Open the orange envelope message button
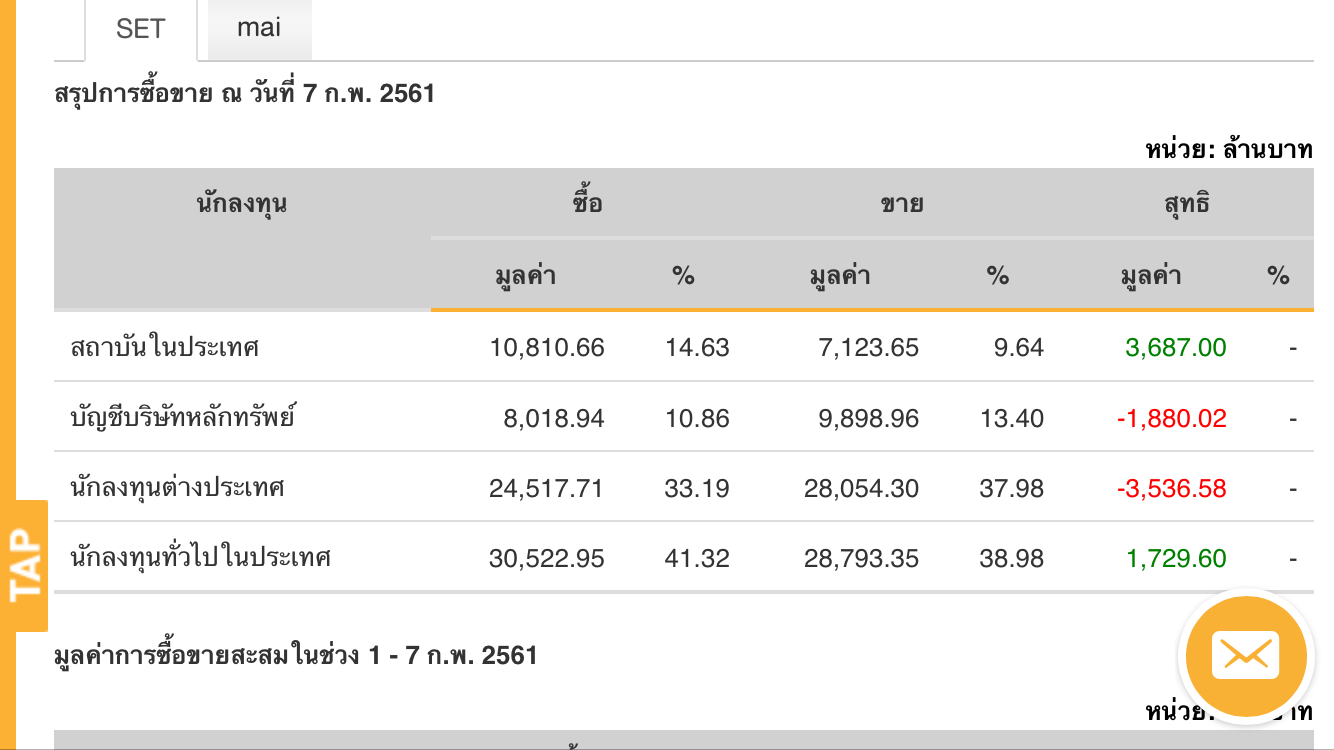The width and height of the screenshot is (1334, 750). [x=1245, y=656]
